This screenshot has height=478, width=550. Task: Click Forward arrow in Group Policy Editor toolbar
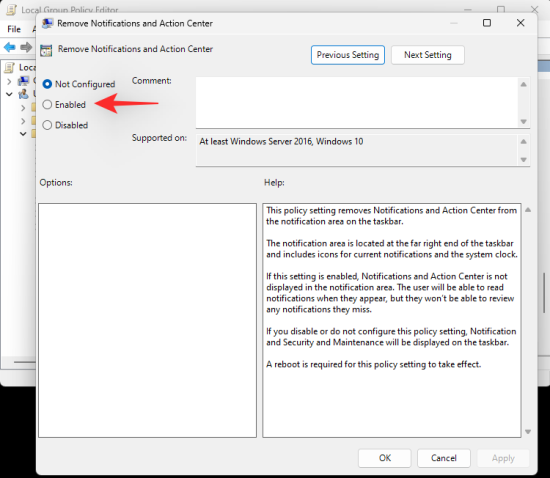26,47
